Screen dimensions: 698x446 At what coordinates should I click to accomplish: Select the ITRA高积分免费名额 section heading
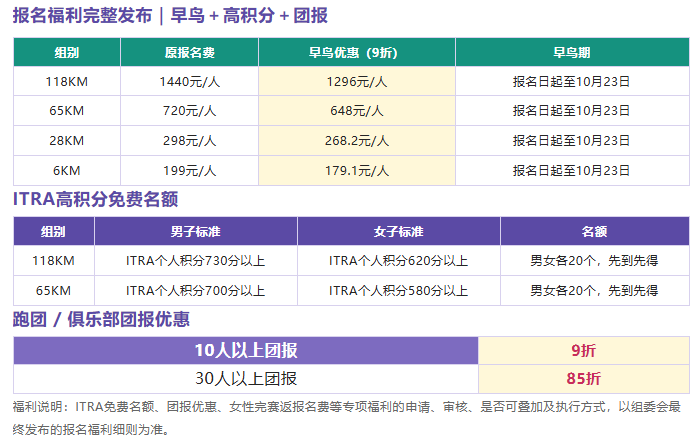coord(96,199)
